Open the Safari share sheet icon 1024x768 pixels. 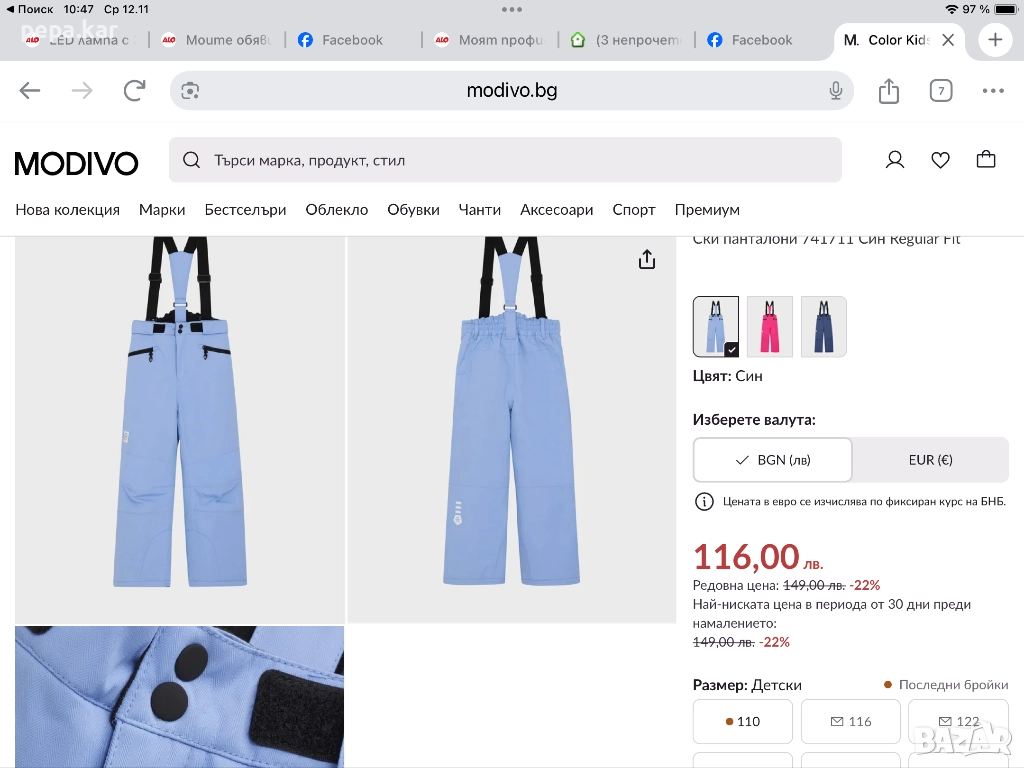coord(888,91)
